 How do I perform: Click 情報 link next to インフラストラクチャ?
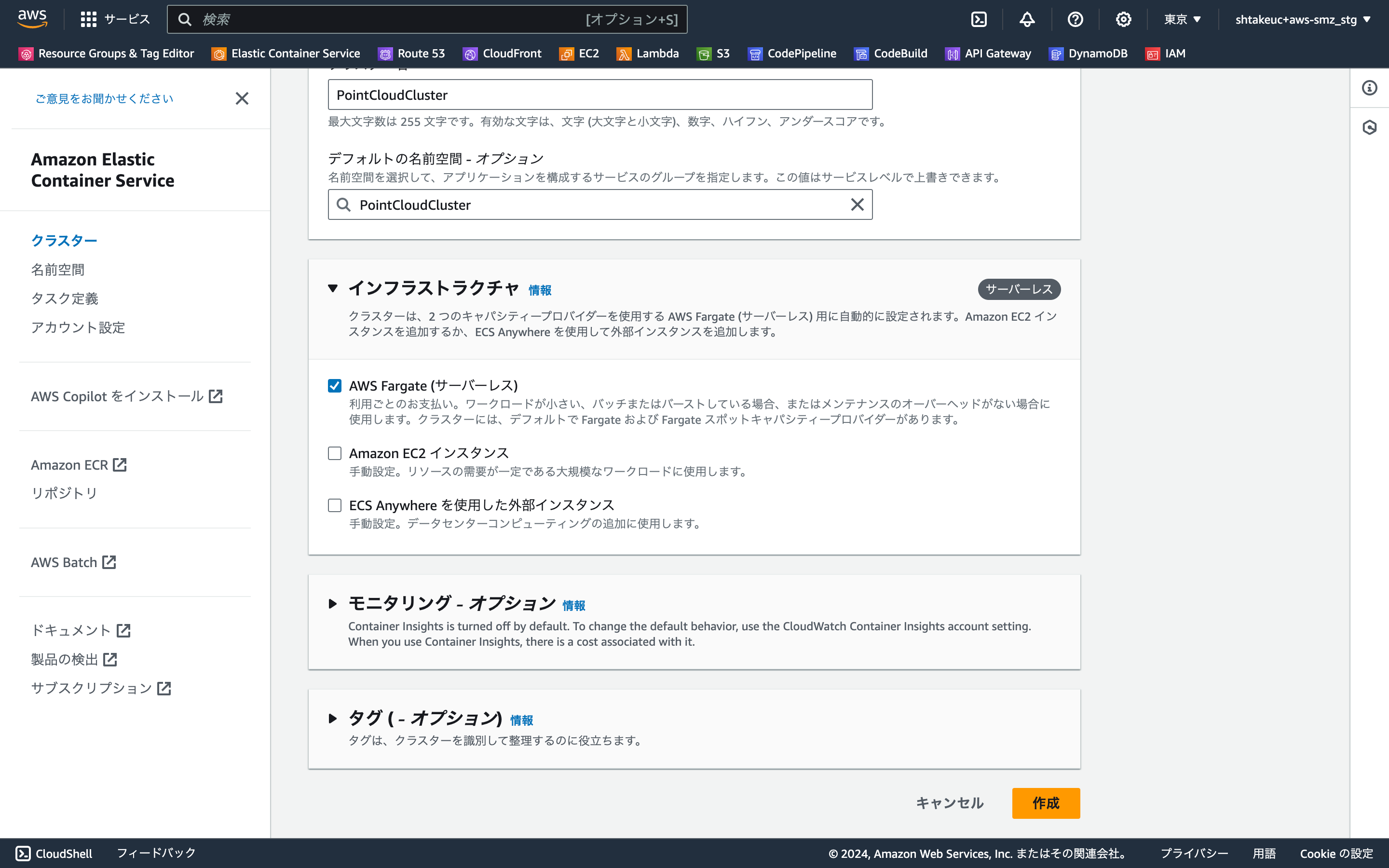click(x=540, y=290)
